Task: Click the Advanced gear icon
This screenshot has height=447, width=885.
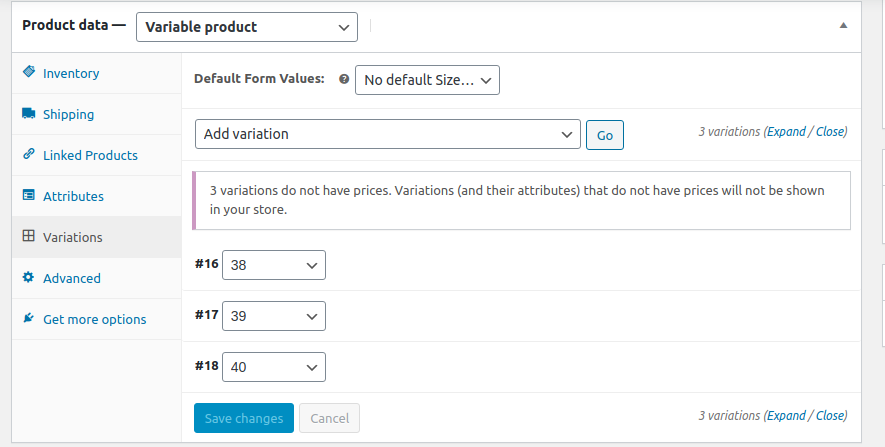Action: click(x=28, y=278)
